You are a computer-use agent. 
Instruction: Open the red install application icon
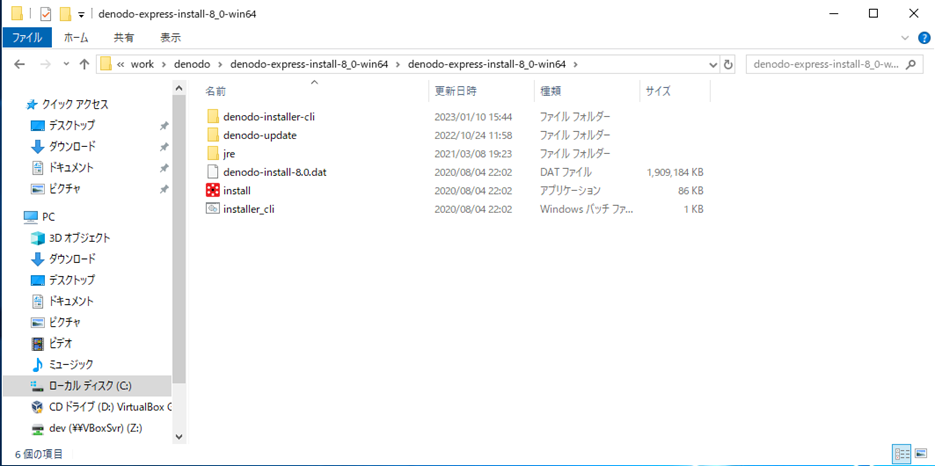pyautogui.click(x=212, y=190)
